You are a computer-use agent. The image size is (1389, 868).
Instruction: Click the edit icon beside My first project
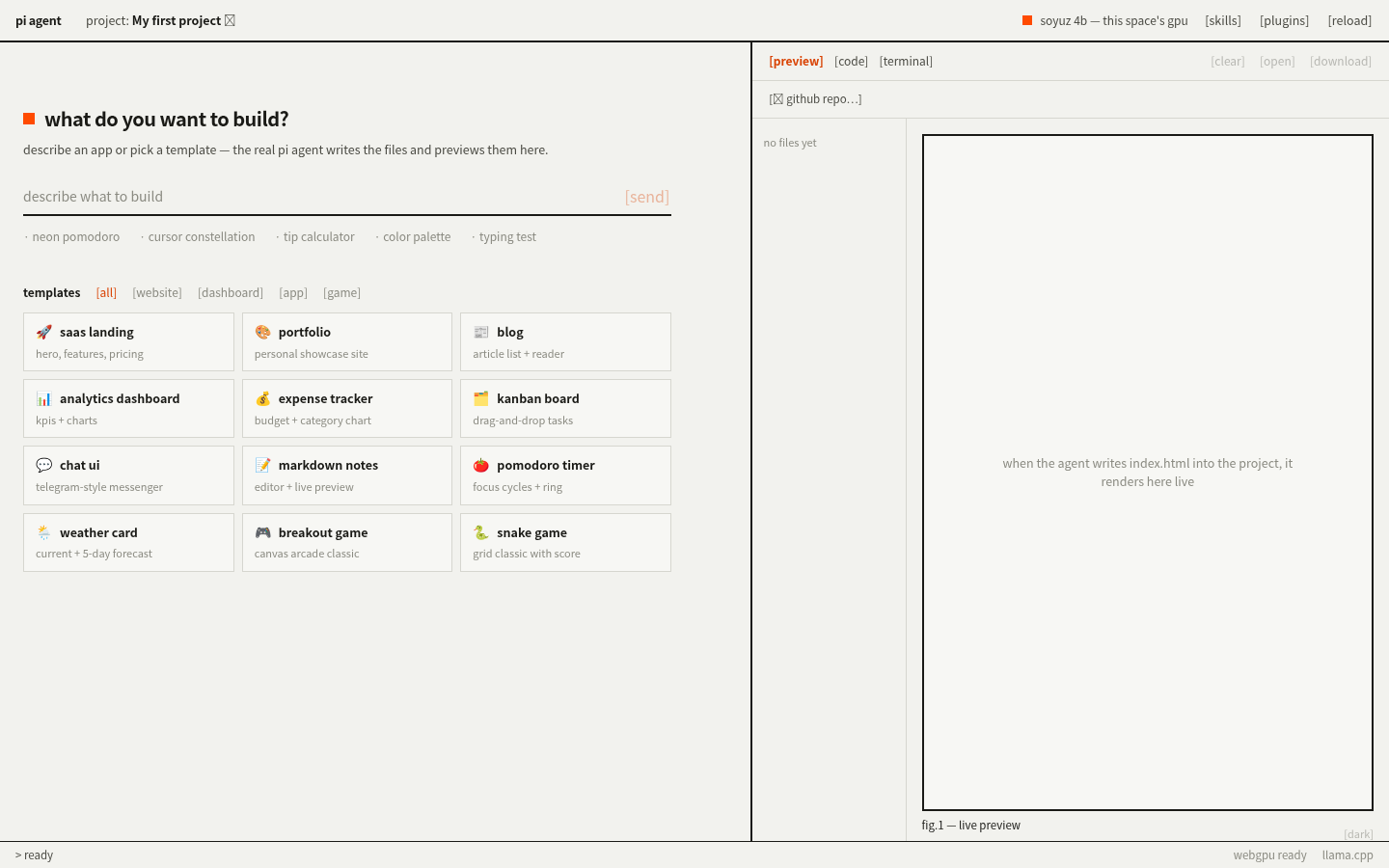230,20
